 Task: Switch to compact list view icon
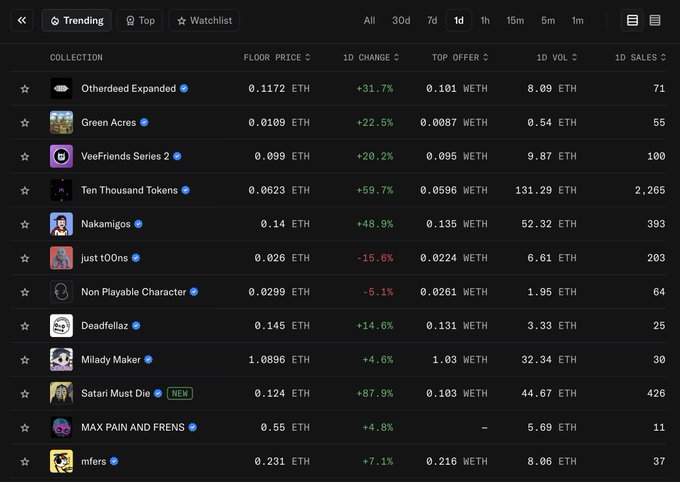tap(655, 20)
